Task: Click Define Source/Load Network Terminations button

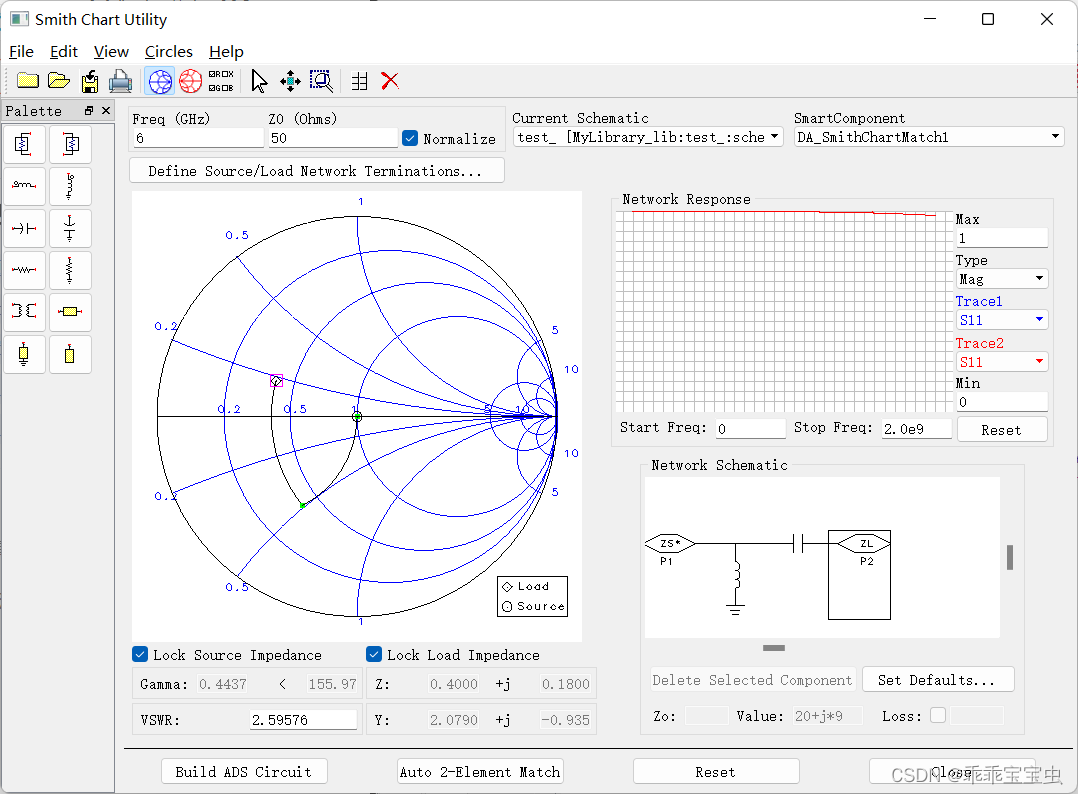Action: (316, 170)
